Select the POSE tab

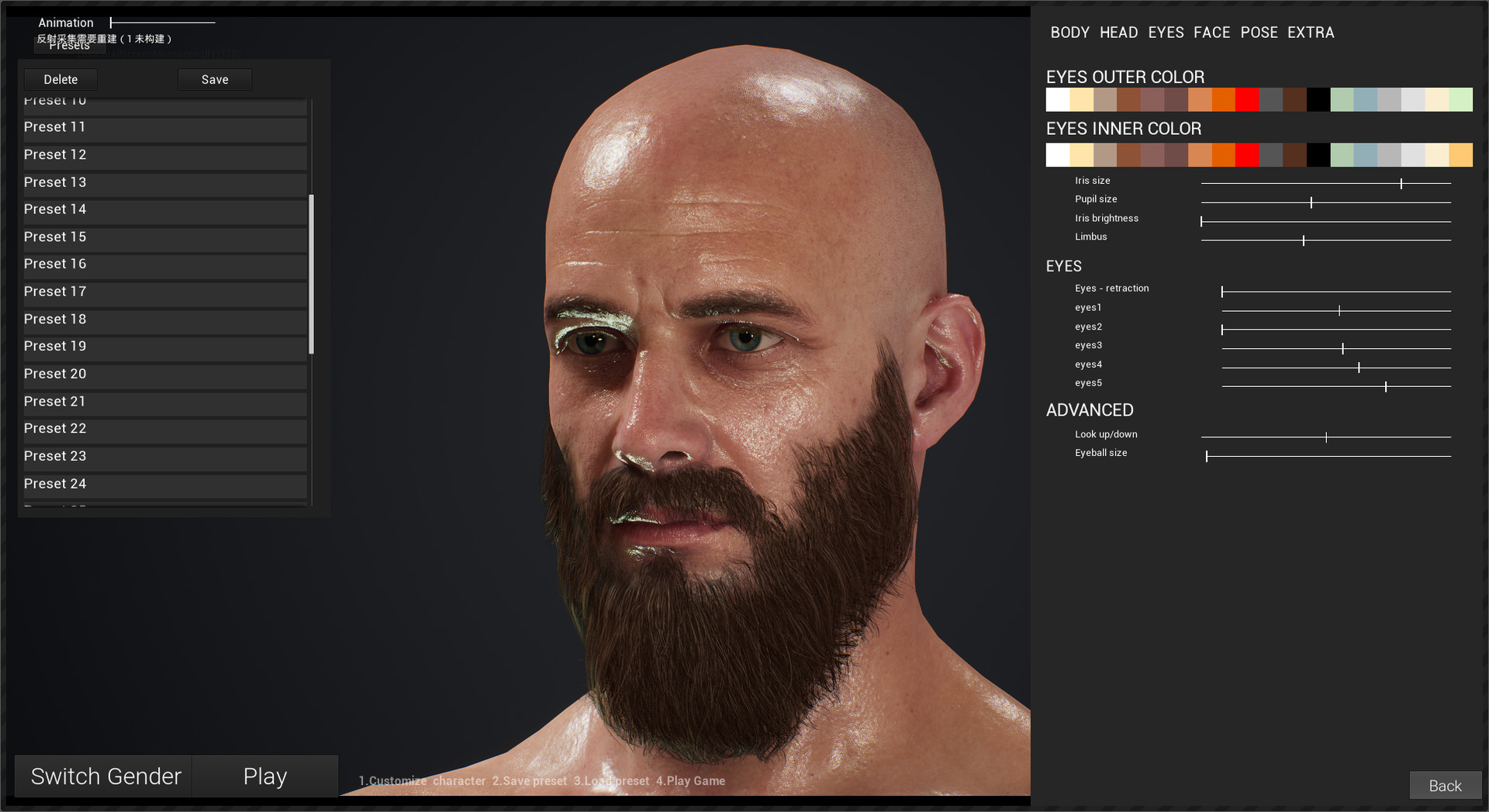tap(1259, 33)
